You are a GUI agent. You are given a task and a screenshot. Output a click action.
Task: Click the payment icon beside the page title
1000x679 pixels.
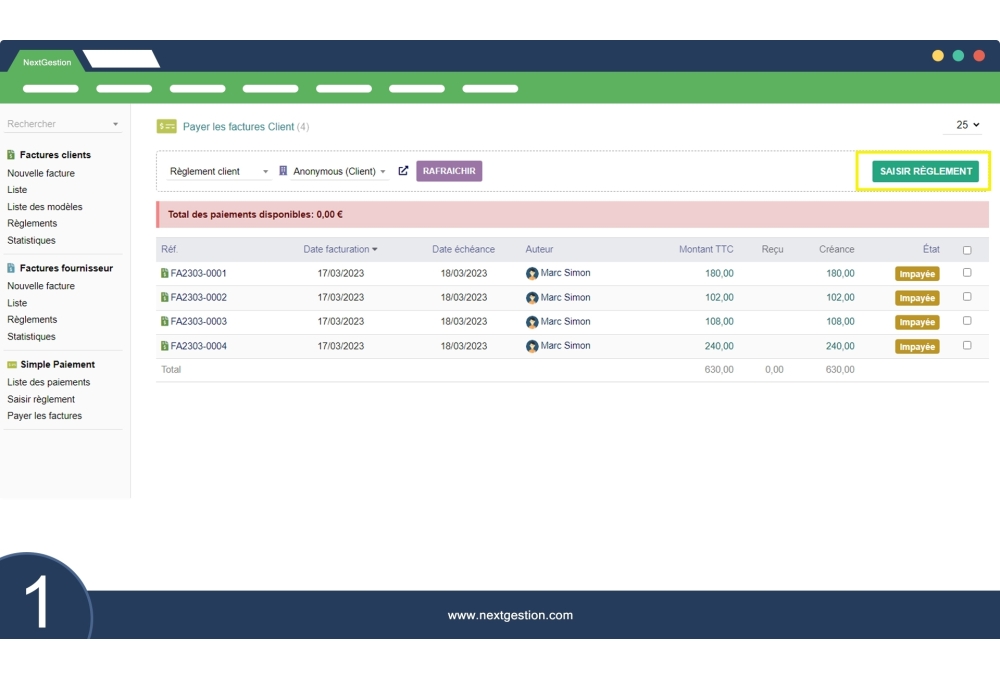tap(166, 127)
